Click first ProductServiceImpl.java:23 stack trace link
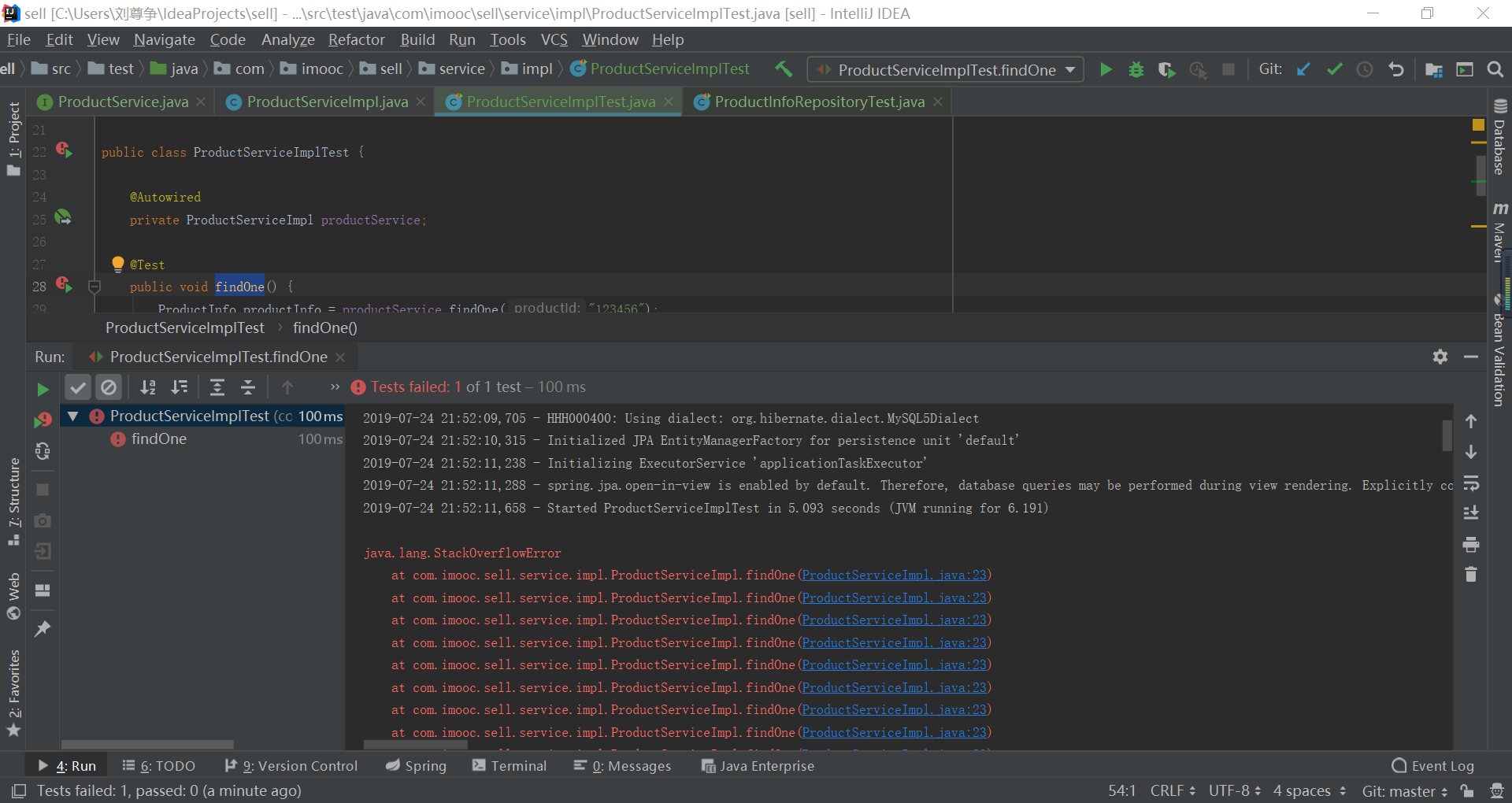Screen dimensions: 1512x803 pyautogui.click(x=894, y=575)
